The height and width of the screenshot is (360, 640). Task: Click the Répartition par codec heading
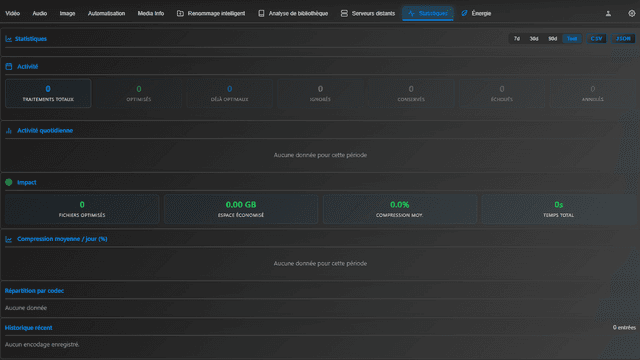coord(34,291)
